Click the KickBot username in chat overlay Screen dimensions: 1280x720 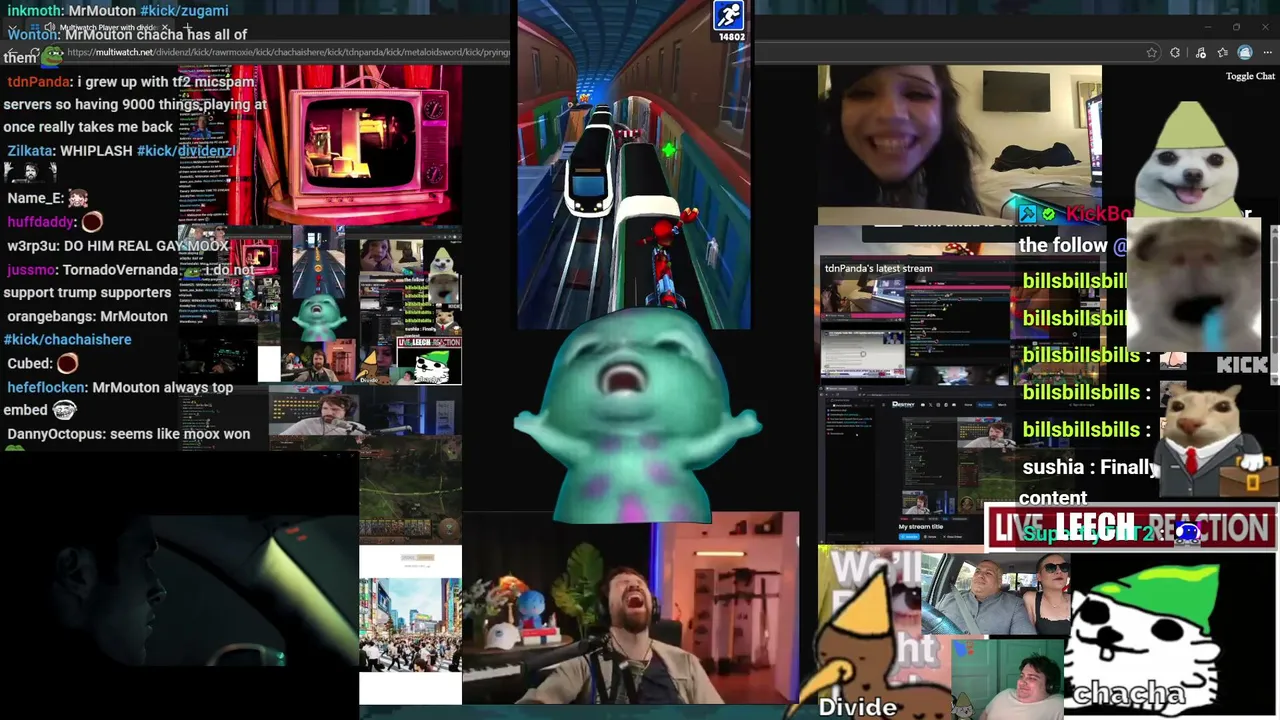[x=1098, y=213]
